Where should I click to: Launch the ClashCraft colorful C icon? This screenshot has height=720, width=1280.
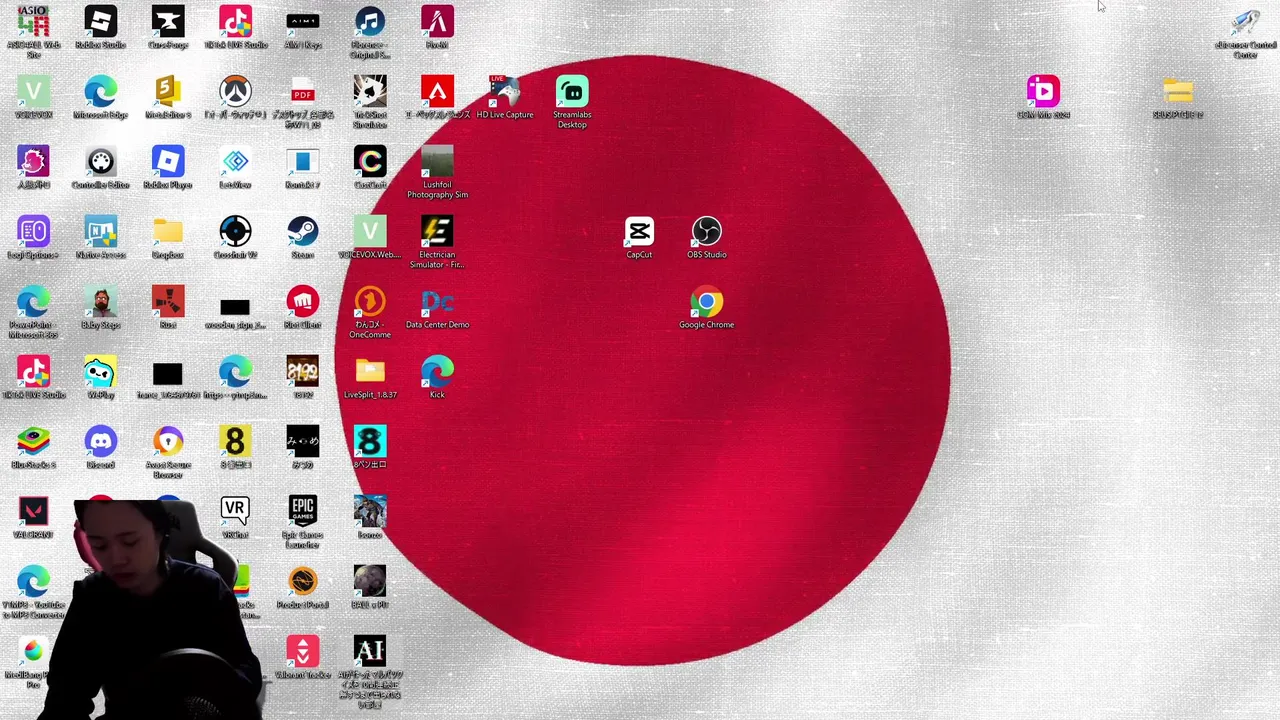pyautogui.click(x=370, y=167)
